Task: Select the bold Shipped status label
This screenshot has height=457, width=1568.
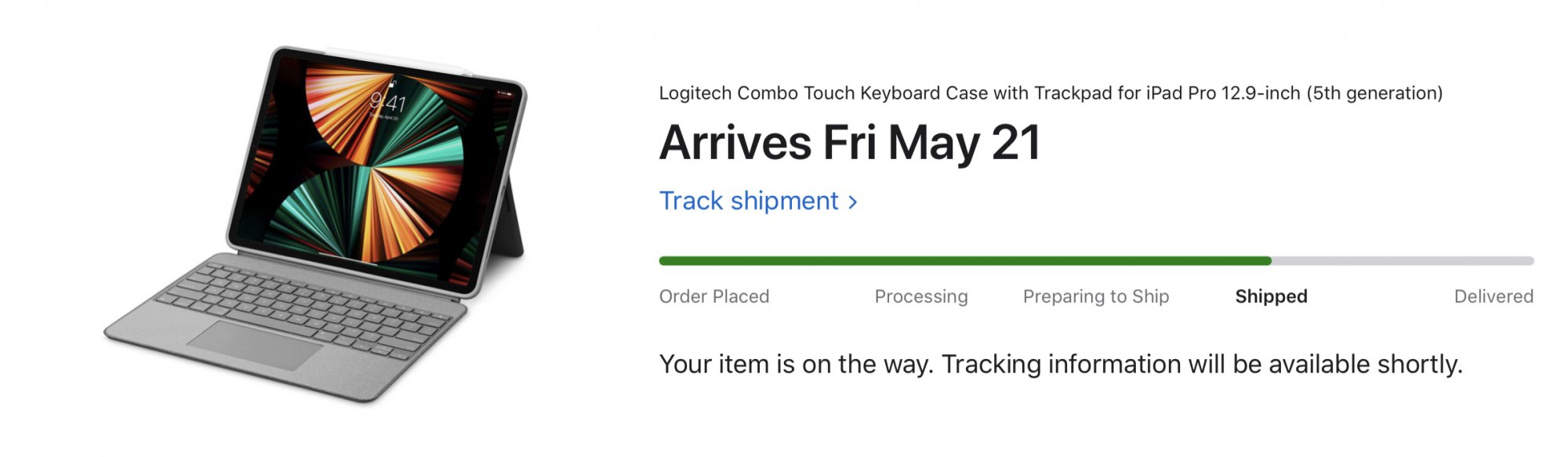Action: (1271, 296)
